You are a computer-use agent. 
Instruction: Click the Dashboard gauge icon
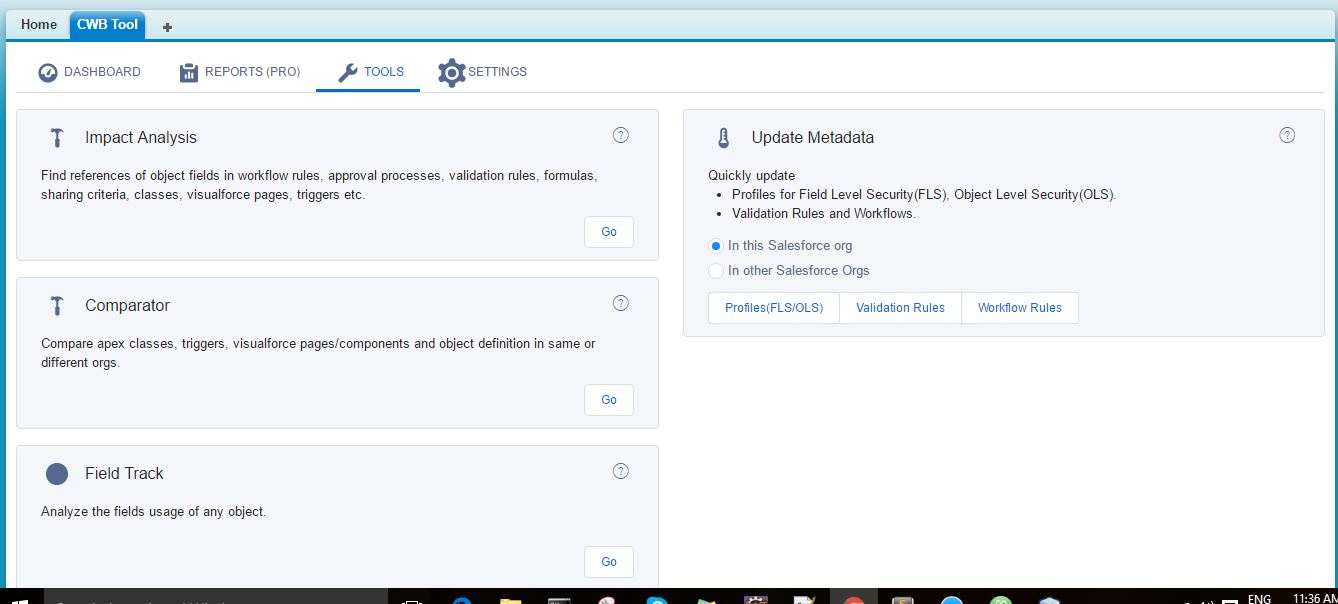pyautogui.click(x=48, y=73)
